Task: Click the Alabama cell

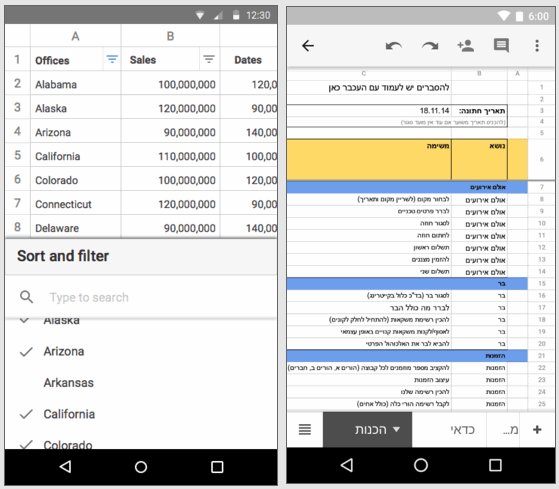Action: click(76, 84)
